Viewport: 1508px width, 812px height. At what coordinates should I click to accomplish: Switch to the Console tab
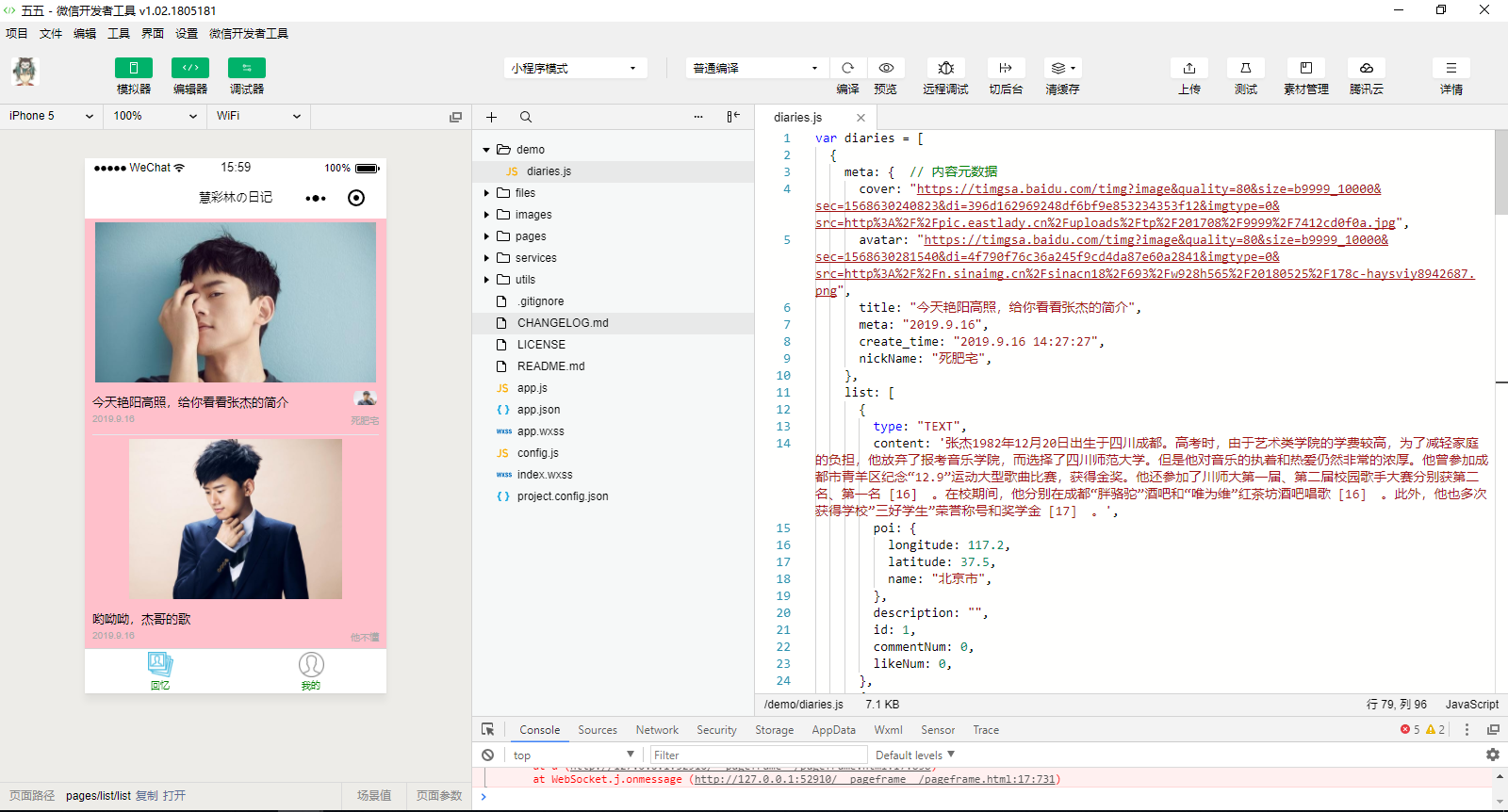pyautogui.click(x=539, y=730)
